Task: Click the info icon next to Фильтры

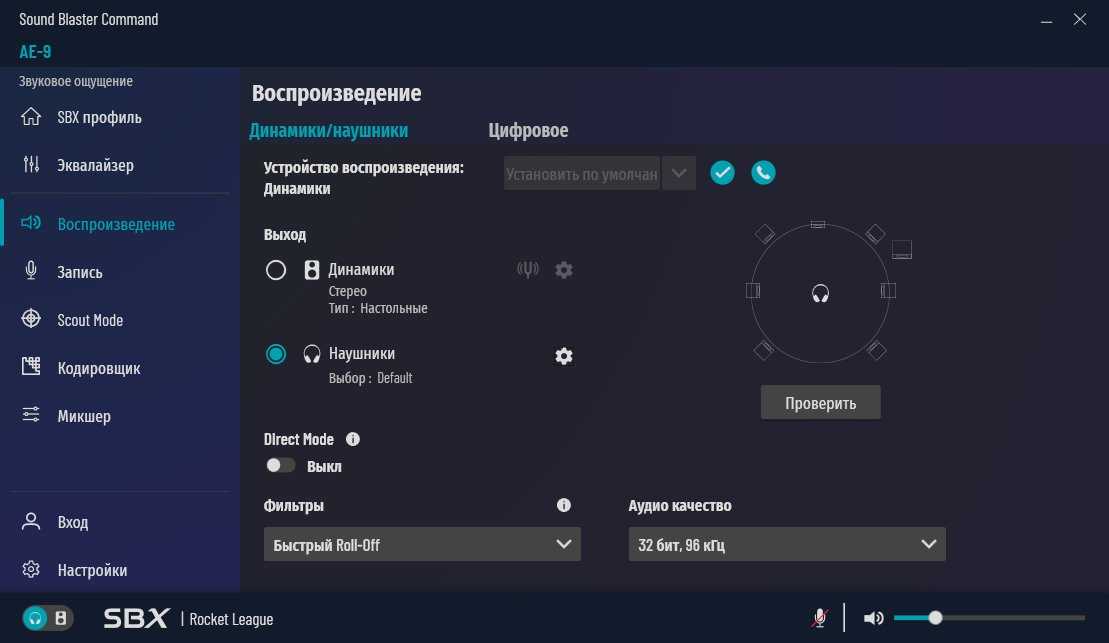Action: [x=564, y=506]
